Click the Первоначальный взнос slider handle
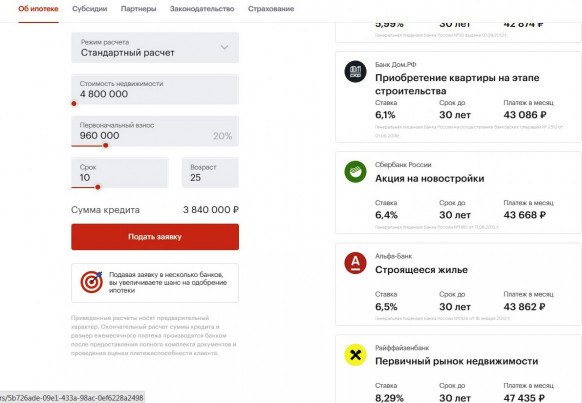The image size is (582, 403). 106,145
